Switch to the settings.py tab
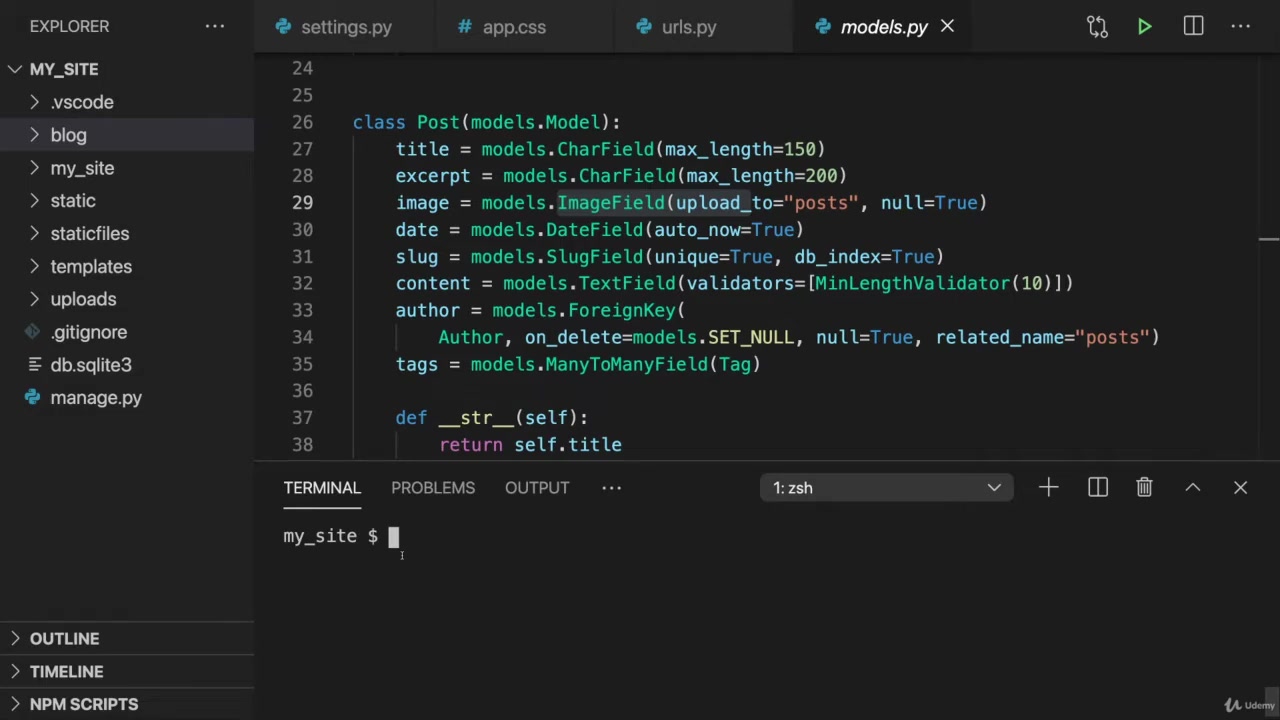This screenshot has height=720, width=1280. coord(346,27)
